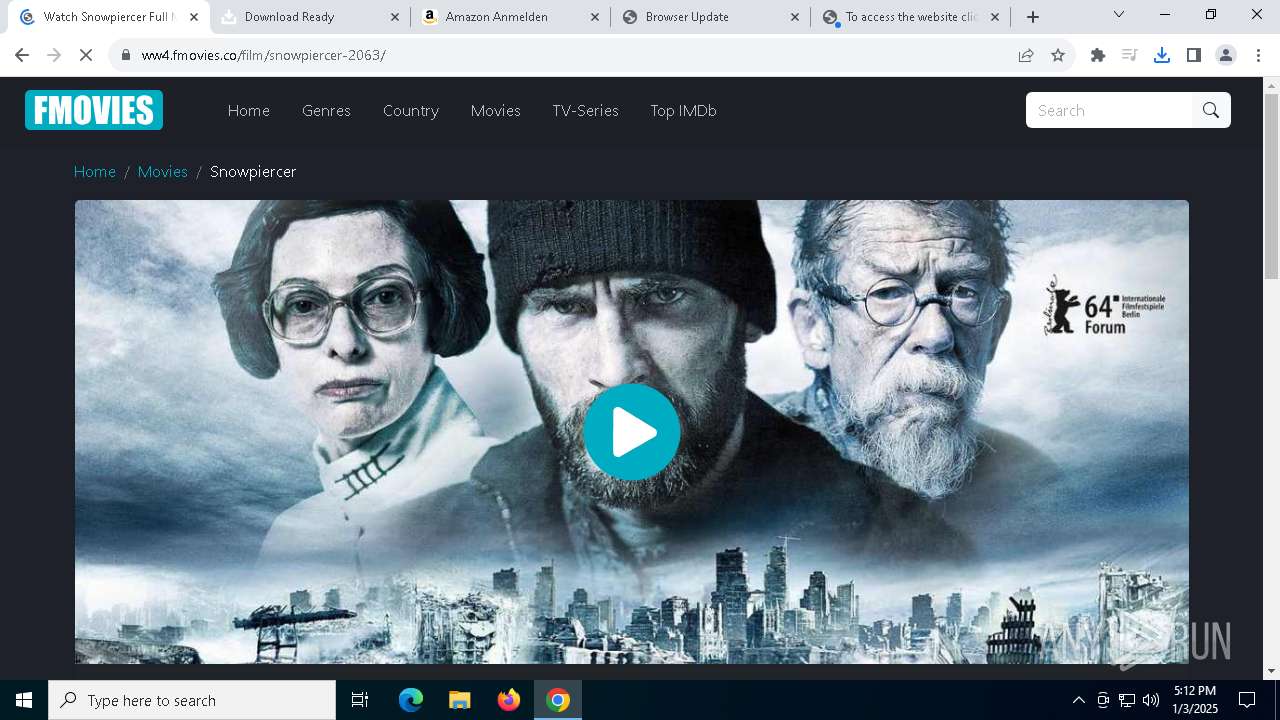Open the Home nav link
The image size is (1280, 720).
point(249,110)
